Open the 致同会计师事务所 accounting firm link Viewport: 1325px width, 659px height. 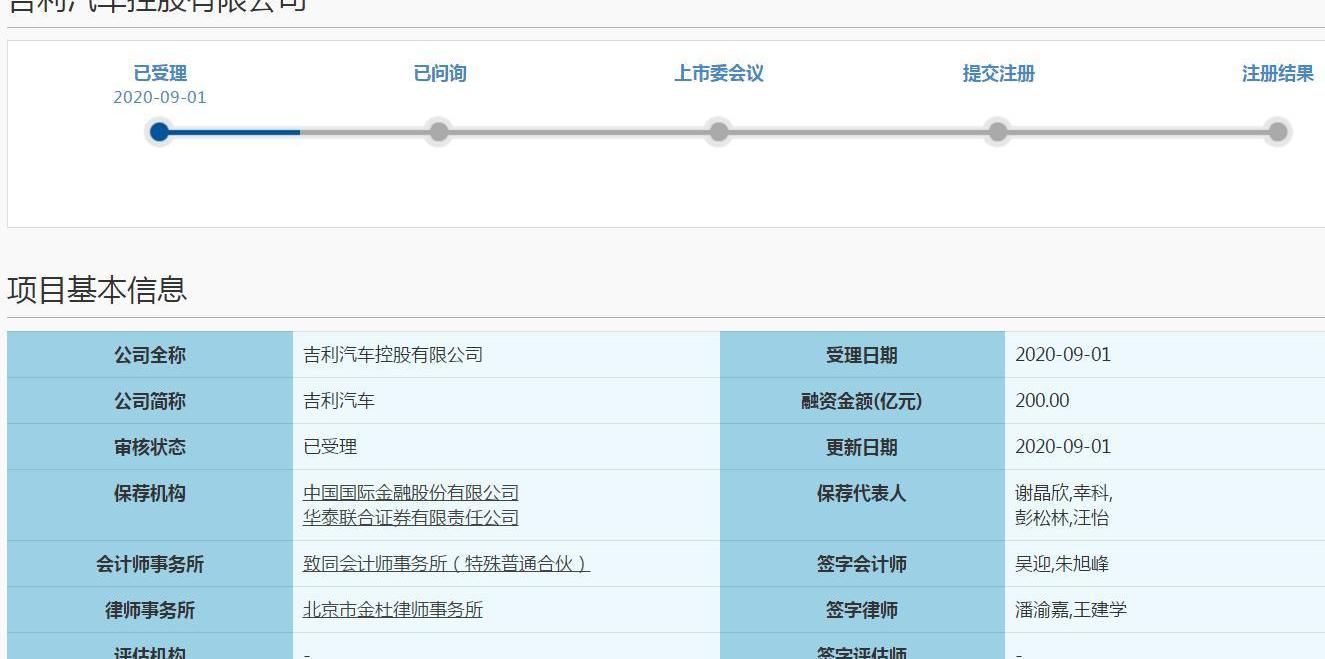[x=446, y=563]
